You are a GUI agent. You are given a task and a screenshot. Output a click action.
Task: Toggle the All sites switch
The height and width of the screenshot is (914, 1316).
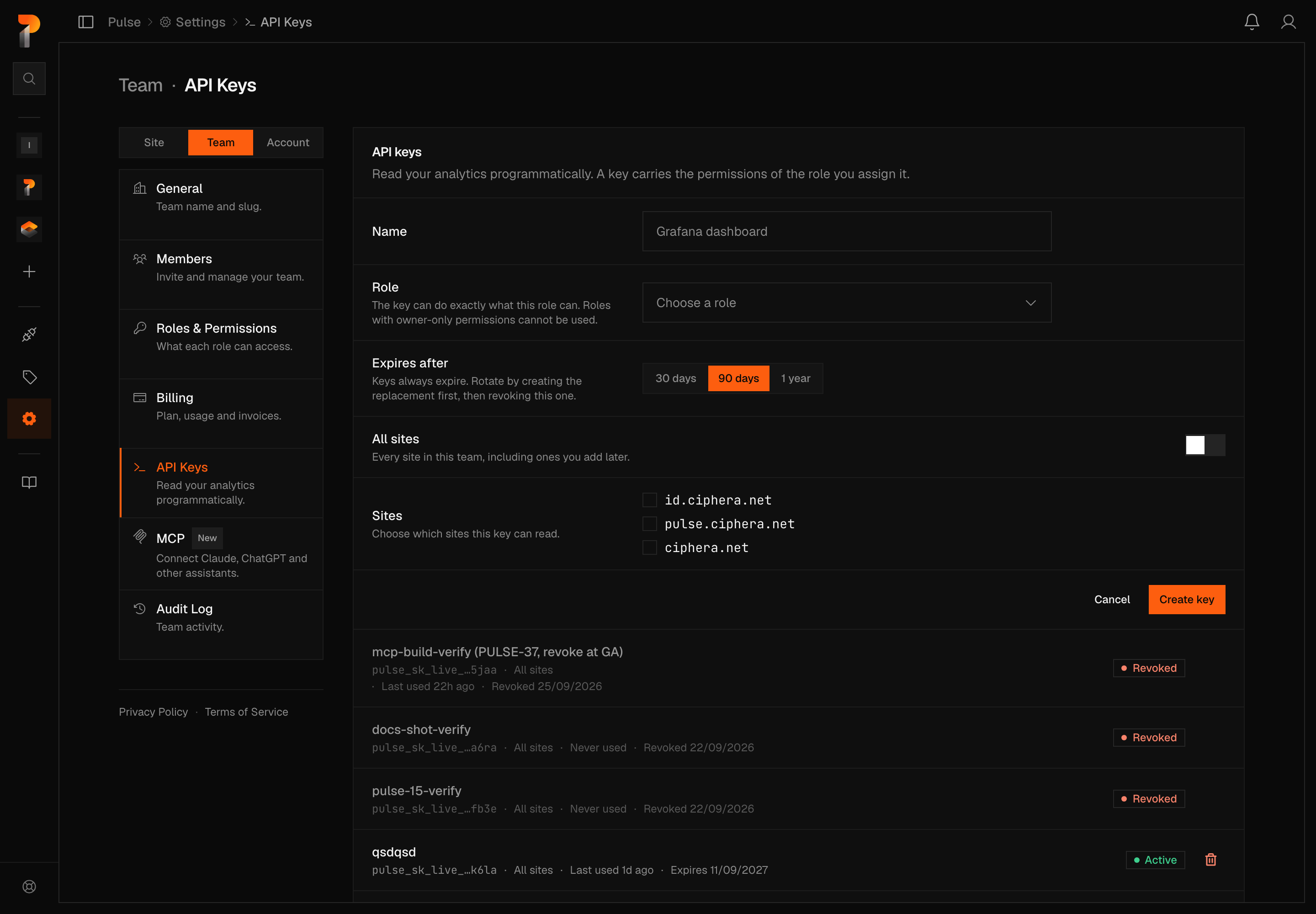(1205, 445)
